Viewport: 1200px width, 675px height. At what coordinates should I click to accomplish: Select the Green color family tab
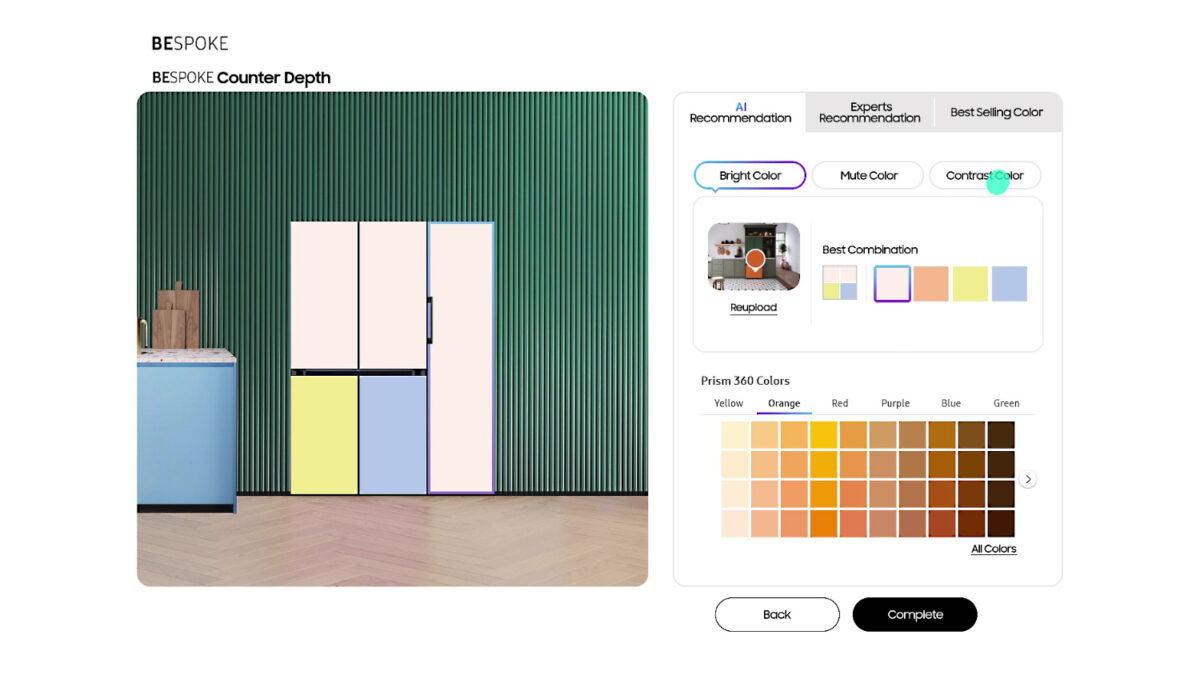pyautogui.click(x=1006, y=404)
